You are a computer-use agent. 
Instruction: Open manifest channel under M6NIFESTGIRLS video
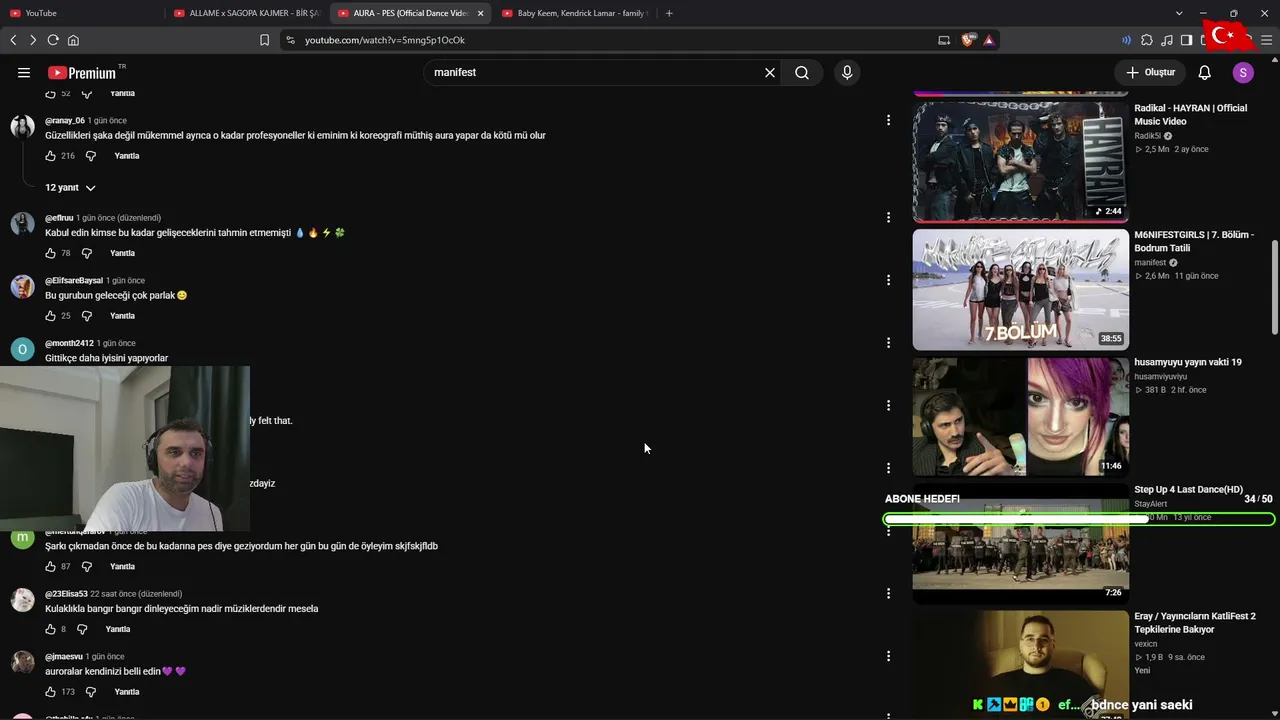tap(1150, 263)
